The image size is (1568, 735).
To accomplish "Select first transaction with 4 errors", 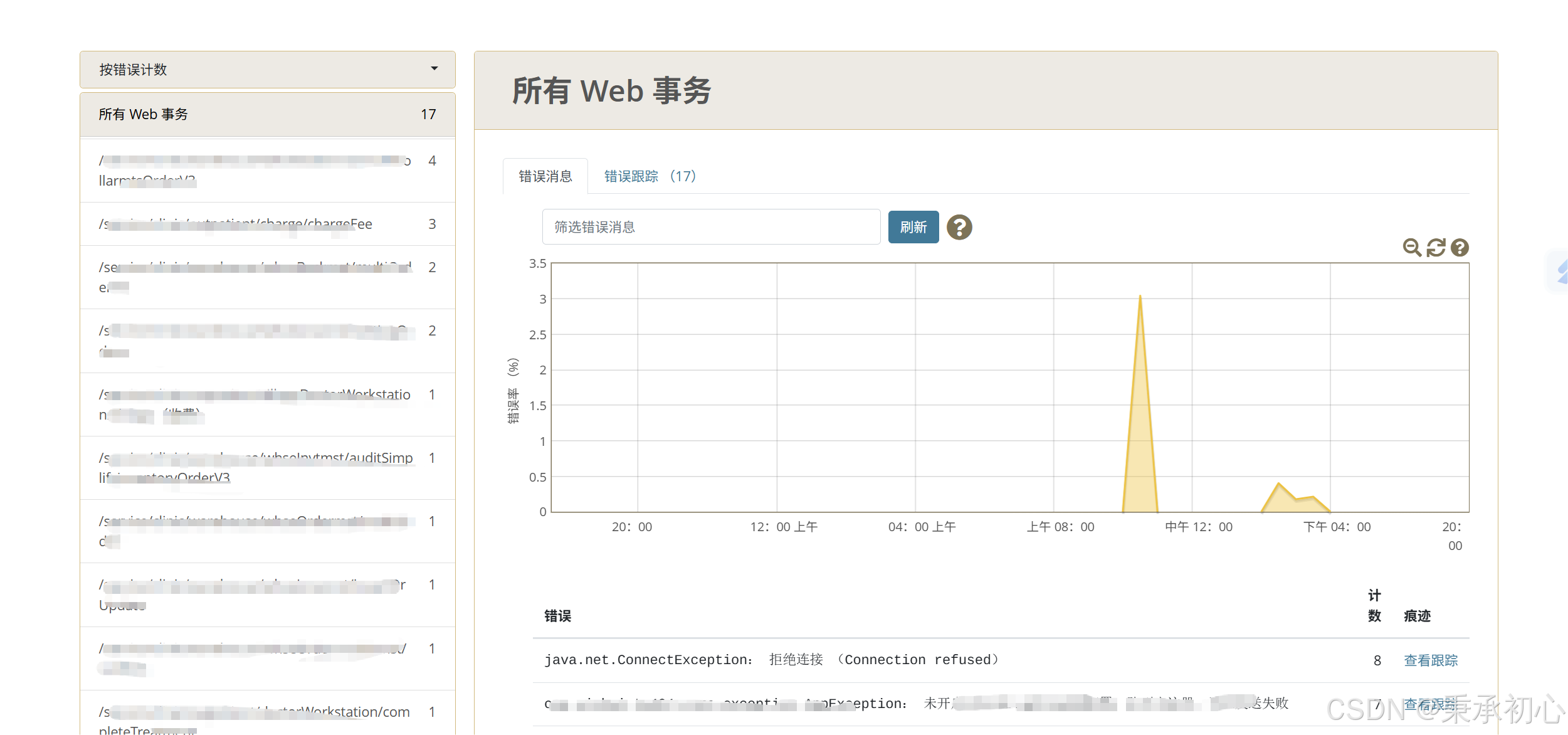I will pos(267,170).
